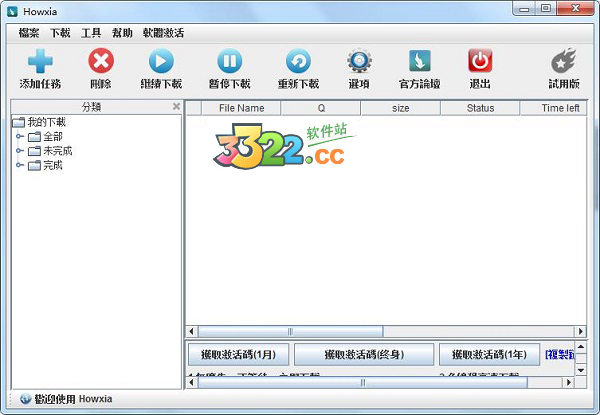Click download list horizontal scrollbar thumb

click(x=290, y=331)
